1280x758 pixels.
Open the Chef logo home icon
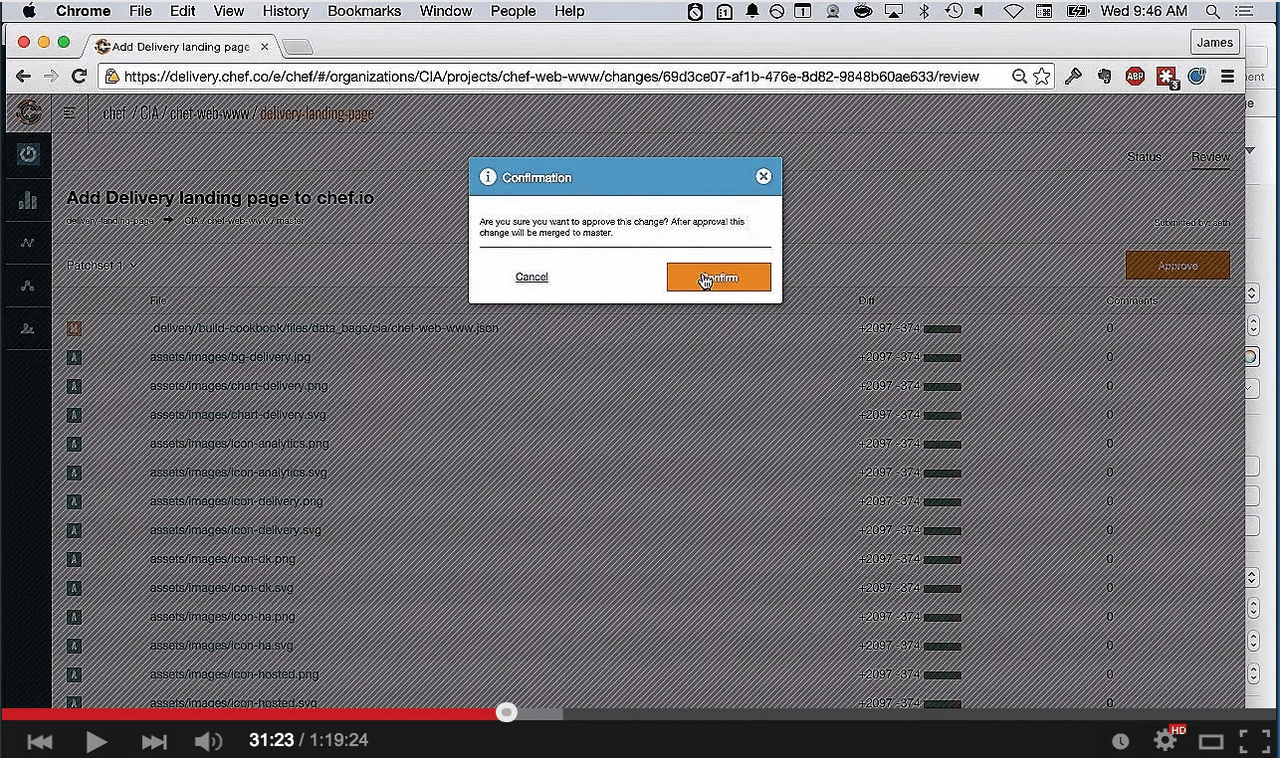[28, 113]
